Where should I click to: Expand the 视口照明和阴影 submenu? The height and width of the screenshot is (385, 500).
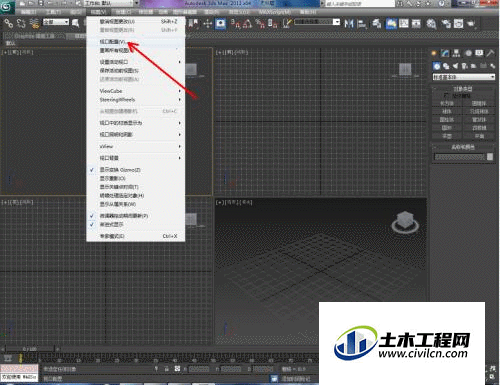click(136, 135)
